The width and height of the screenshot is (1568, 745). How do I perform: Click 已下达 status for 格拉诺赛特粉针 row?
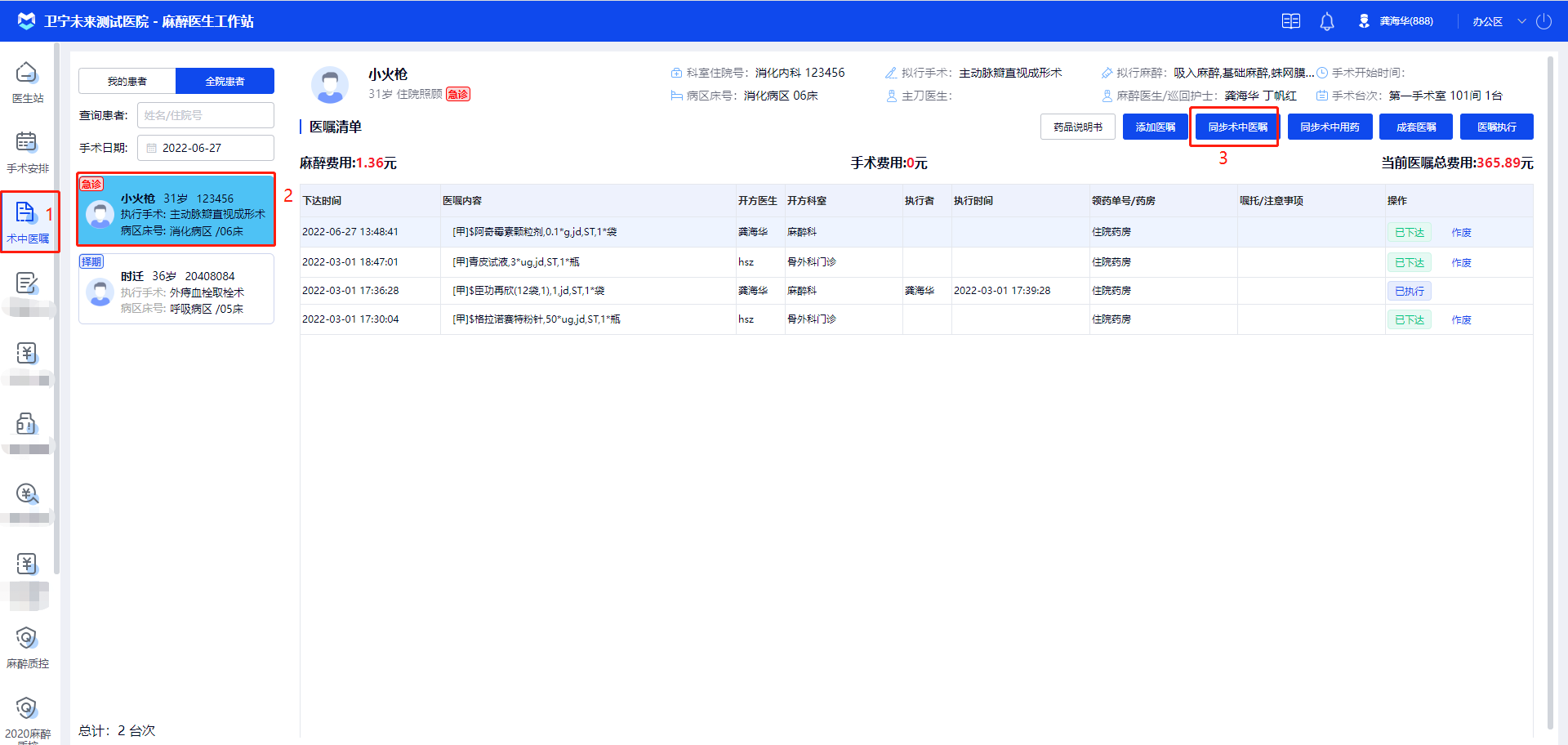(1409, 319)
